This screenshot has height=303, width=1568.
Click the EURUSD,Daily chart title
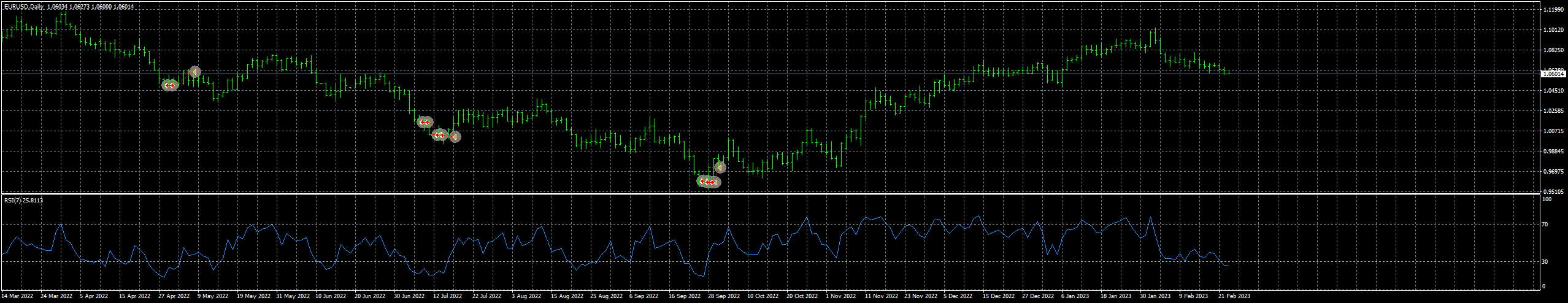[23, 6]
